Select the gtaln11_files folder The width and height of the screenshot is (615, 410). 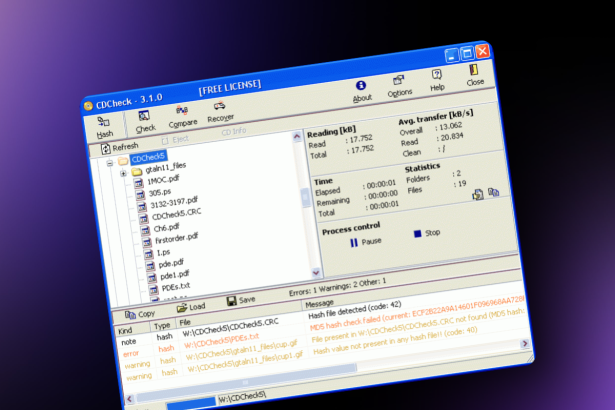coord(166,168)
